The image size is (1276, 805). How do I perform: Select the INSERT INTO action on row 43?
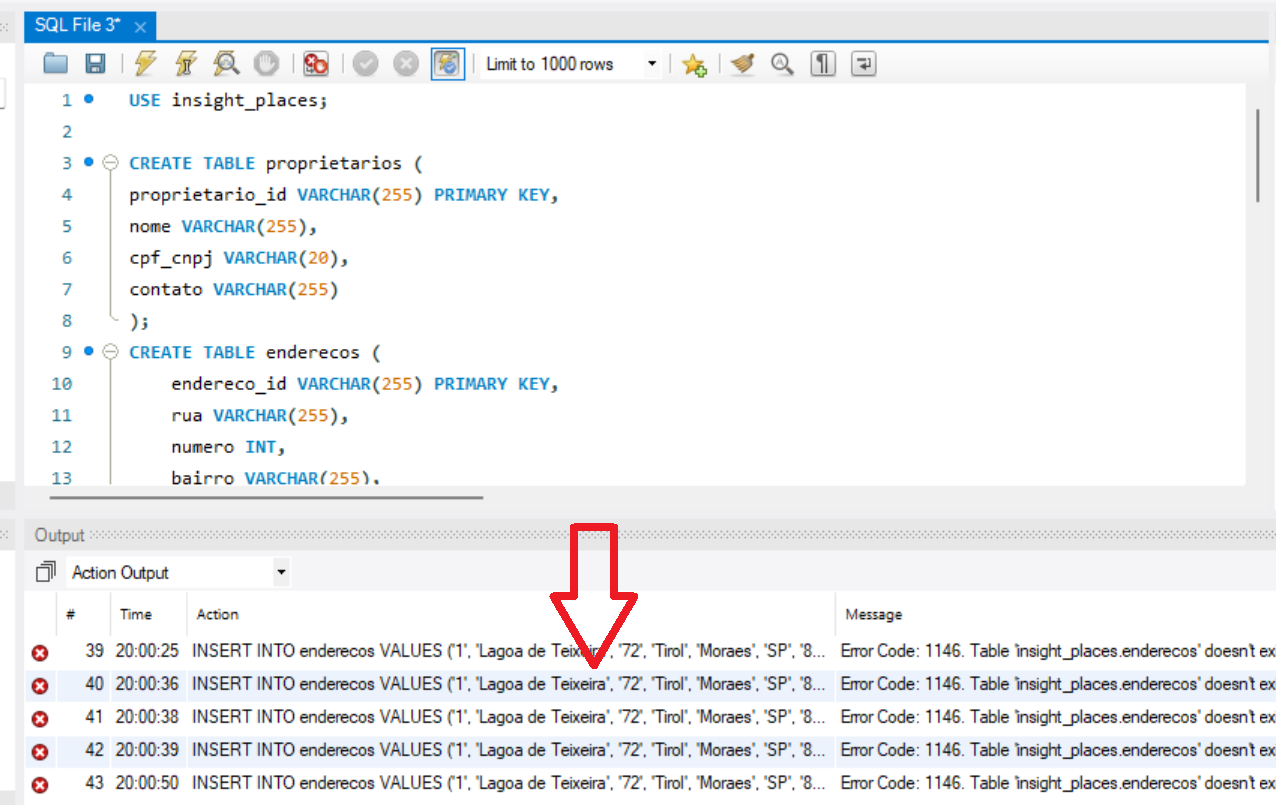pyautogui.click(x=509, y=783)
